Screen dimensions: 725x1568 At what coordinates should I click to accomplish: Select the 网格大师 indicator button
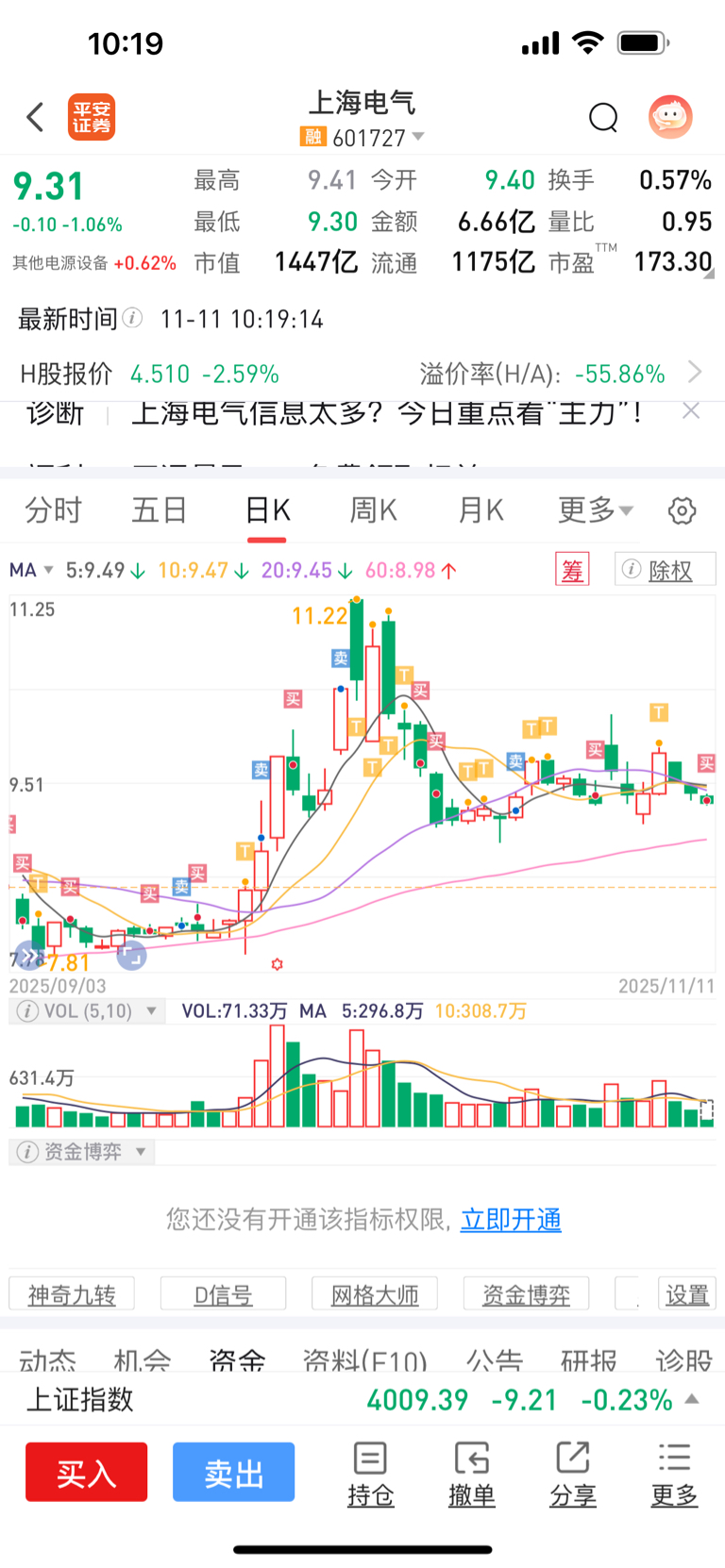tap(375, 1294)
